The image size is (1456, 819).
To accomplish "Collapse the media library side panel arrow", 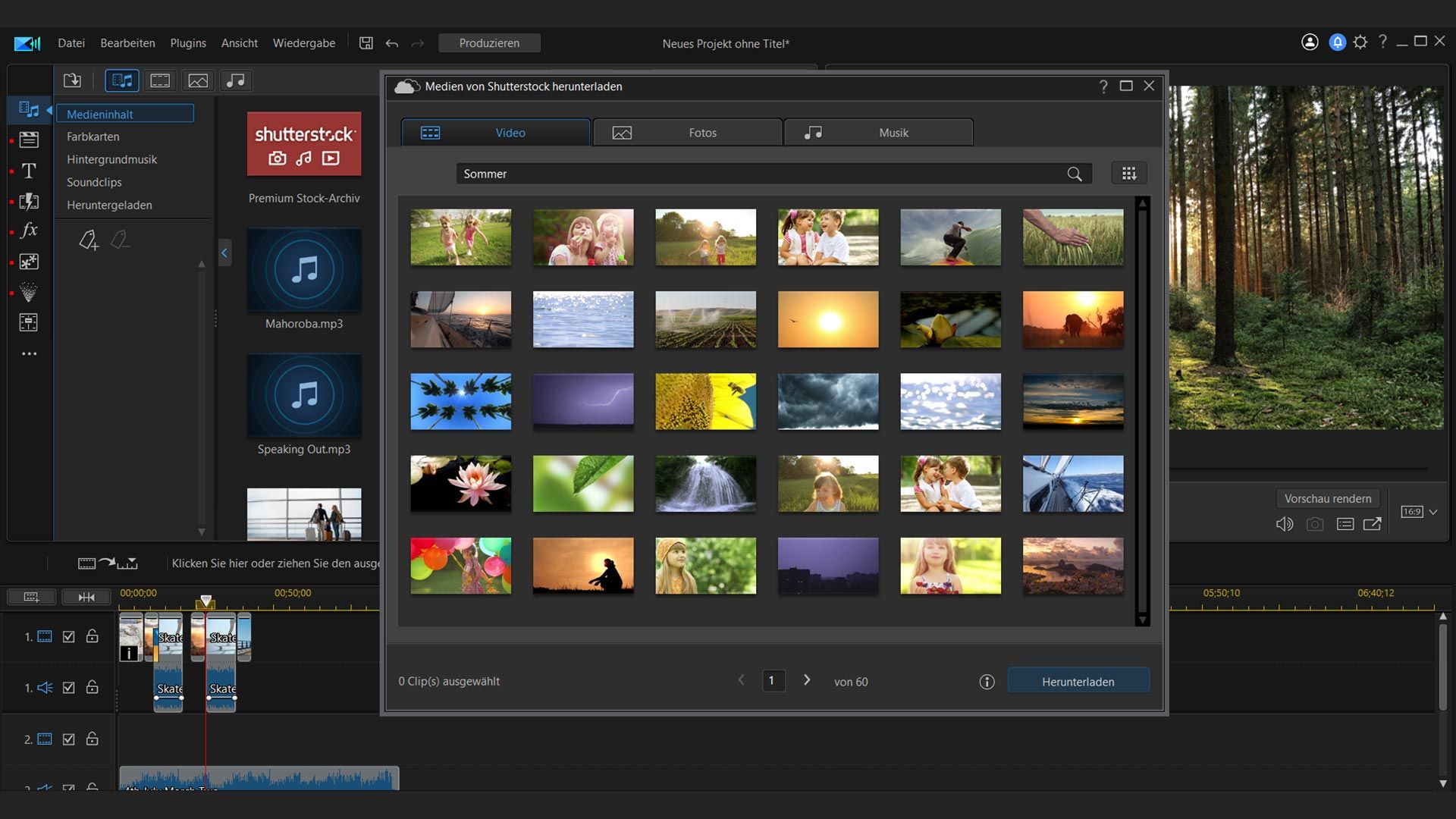I will pyautogui.click(x=224, y=253).
